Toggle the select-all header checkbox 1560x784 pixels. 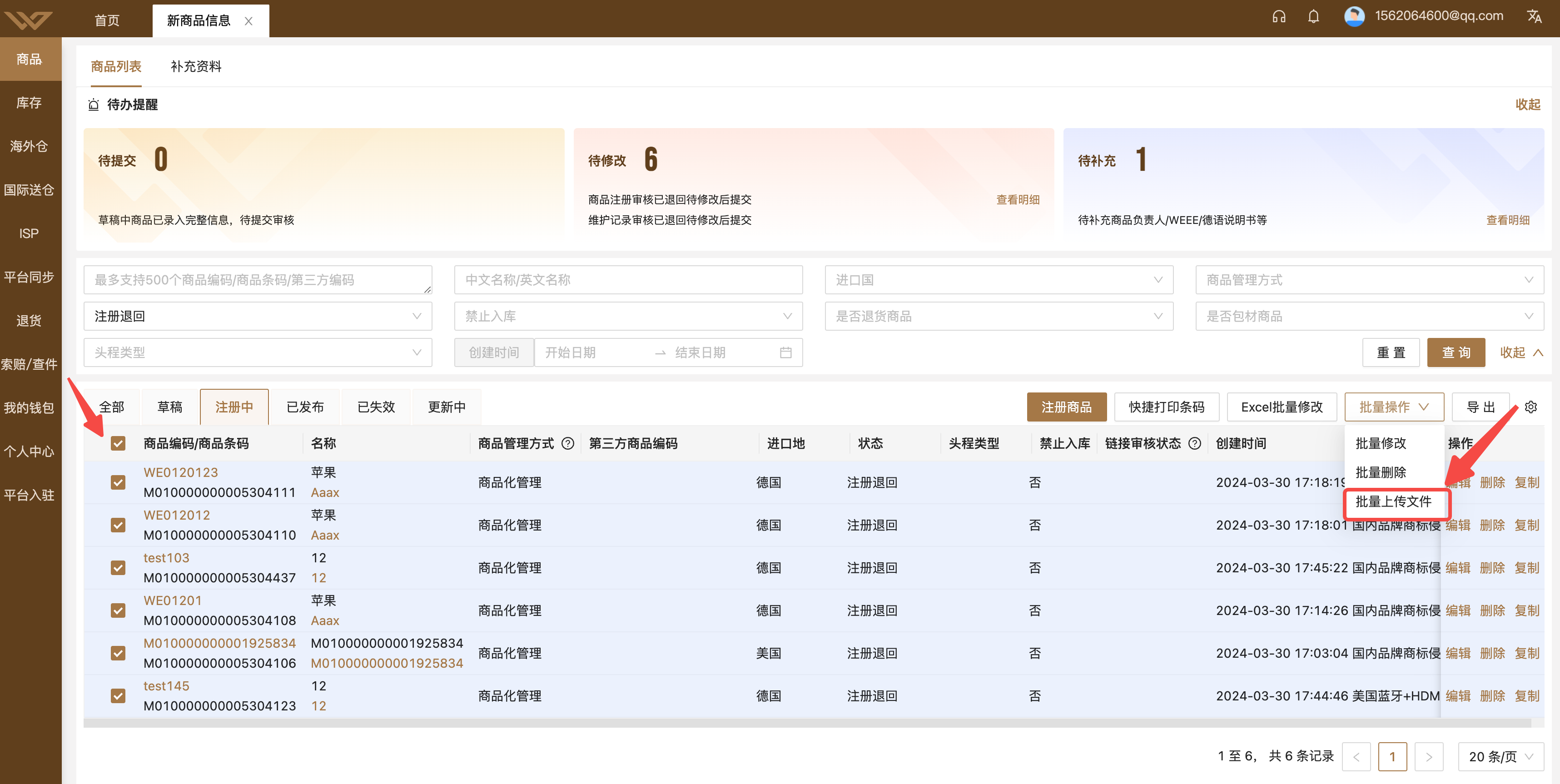pyautogui.click(x=118, y=443)
